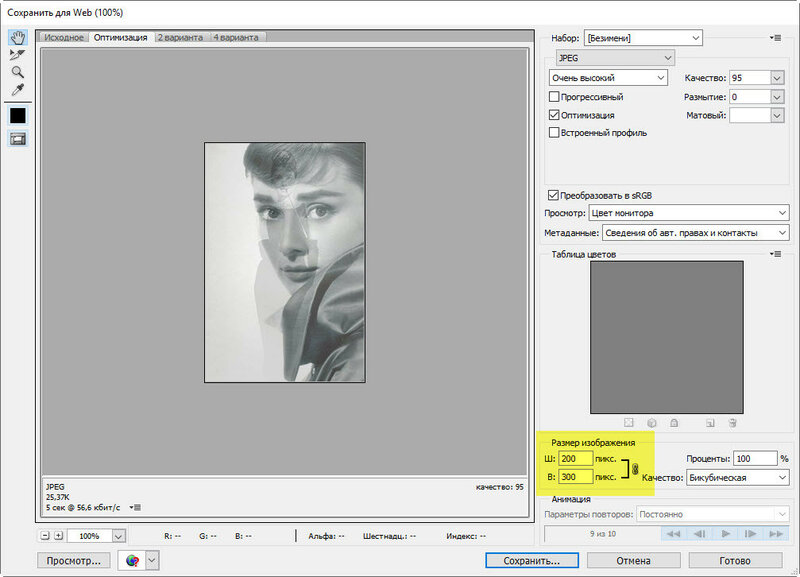Click the constrain proportions chain icon
The height and width of the screenshot is (577, 800).
634,469
